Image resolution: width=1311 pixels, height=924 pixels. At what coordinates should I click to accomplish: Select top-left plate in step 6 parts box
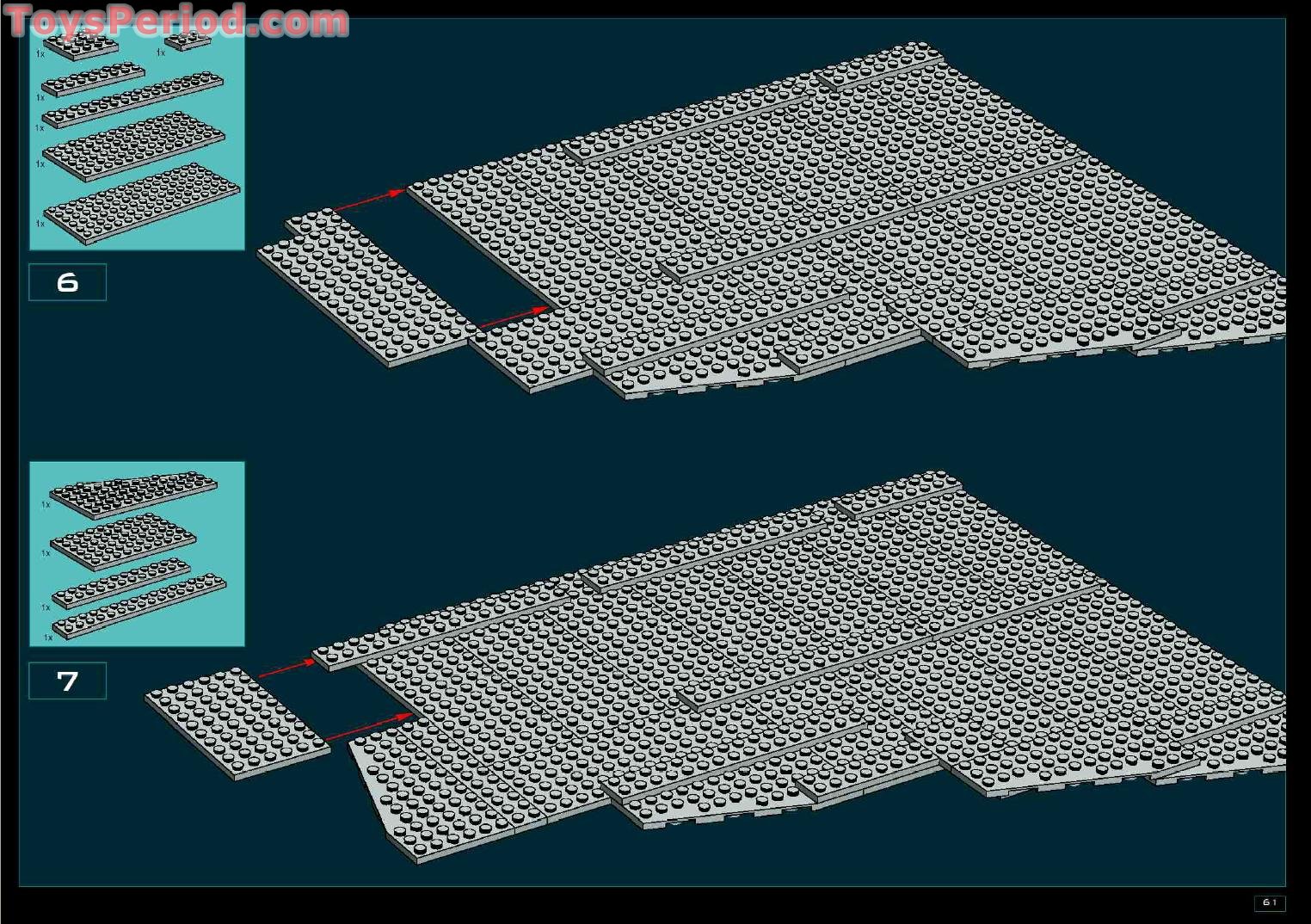[x=80, y=46]
